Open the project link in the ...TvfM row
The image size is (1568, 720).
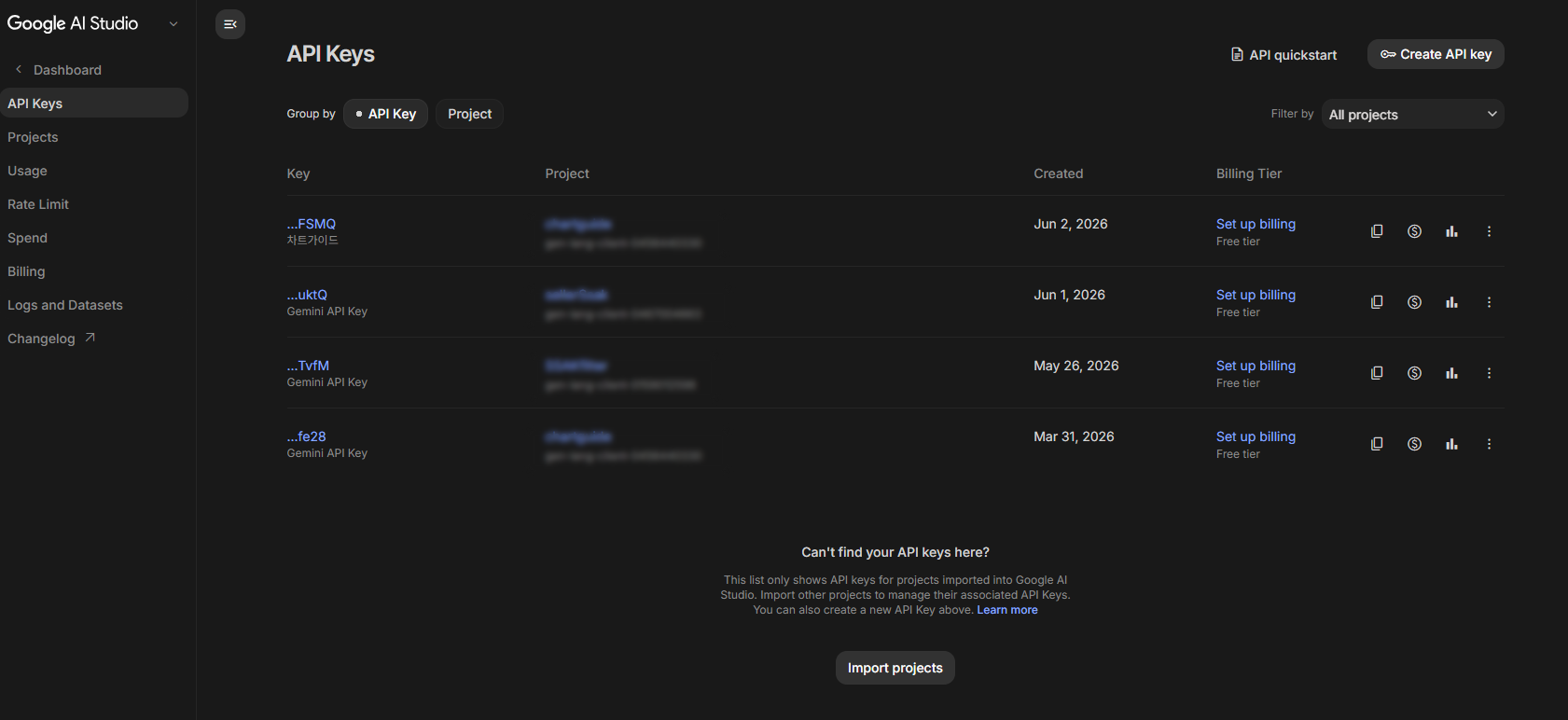576,366
